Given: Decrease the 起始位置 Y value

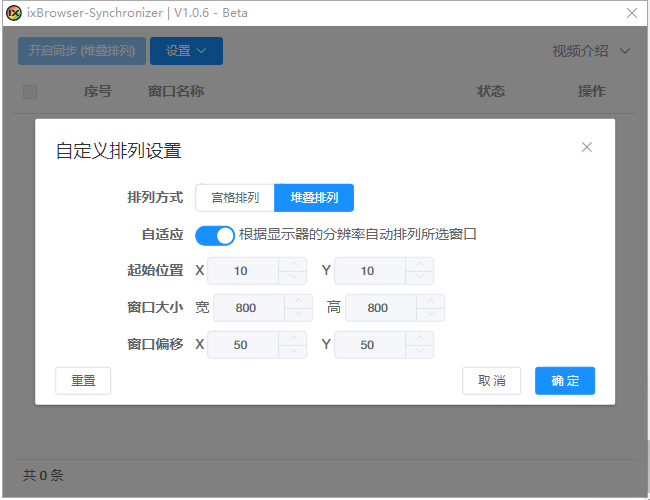Looking at the screenshot, I should click(x=420, y=277).
